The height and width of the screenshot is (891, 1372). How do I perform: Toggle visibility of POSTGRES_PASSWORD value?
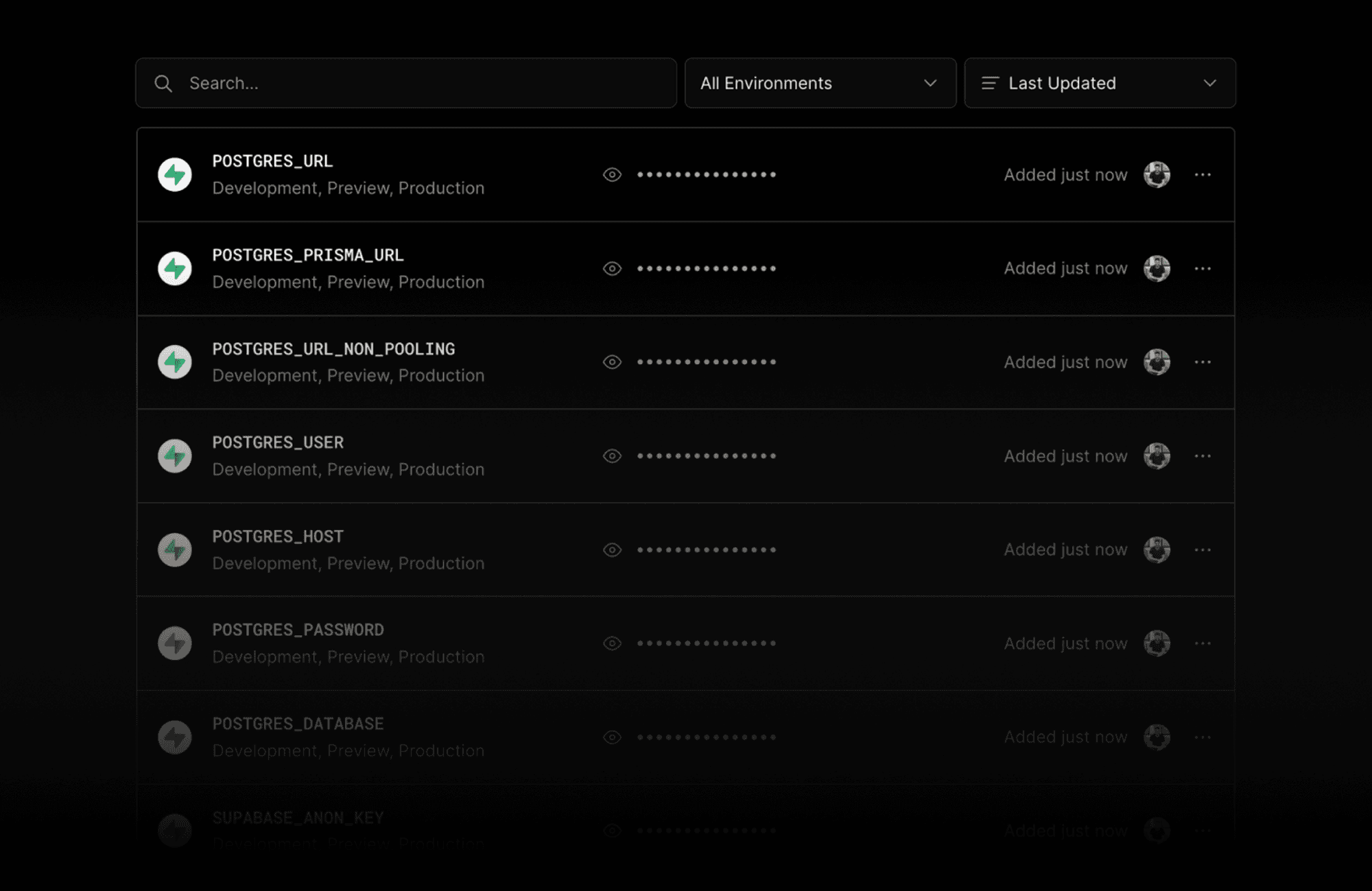[x=612, y=643]
